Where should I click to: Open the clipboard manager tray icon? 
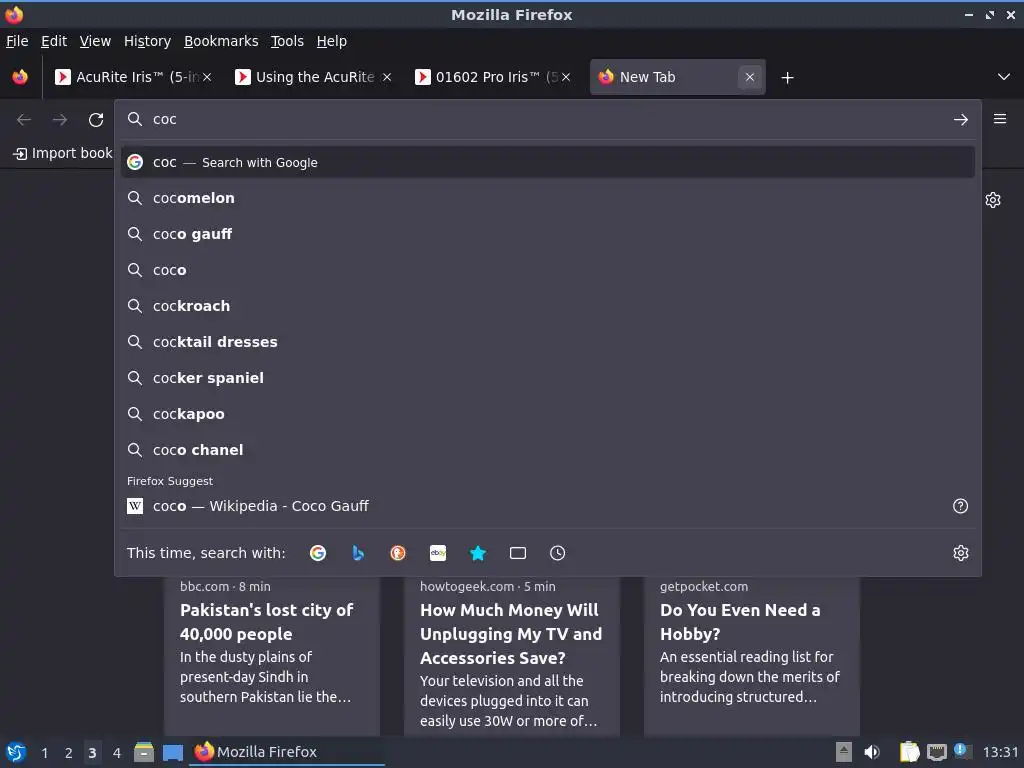click(x=909, y=752)
